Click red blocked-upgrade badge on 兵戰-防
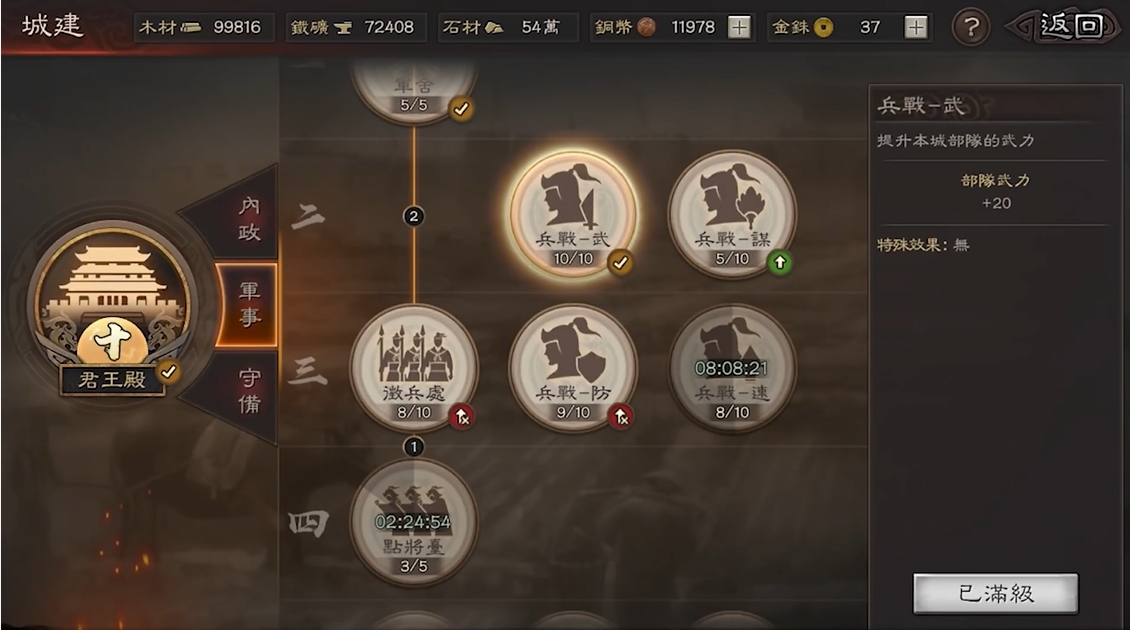Image resolution: width=1130 pixels, height=630 pixels. (620, 417)
